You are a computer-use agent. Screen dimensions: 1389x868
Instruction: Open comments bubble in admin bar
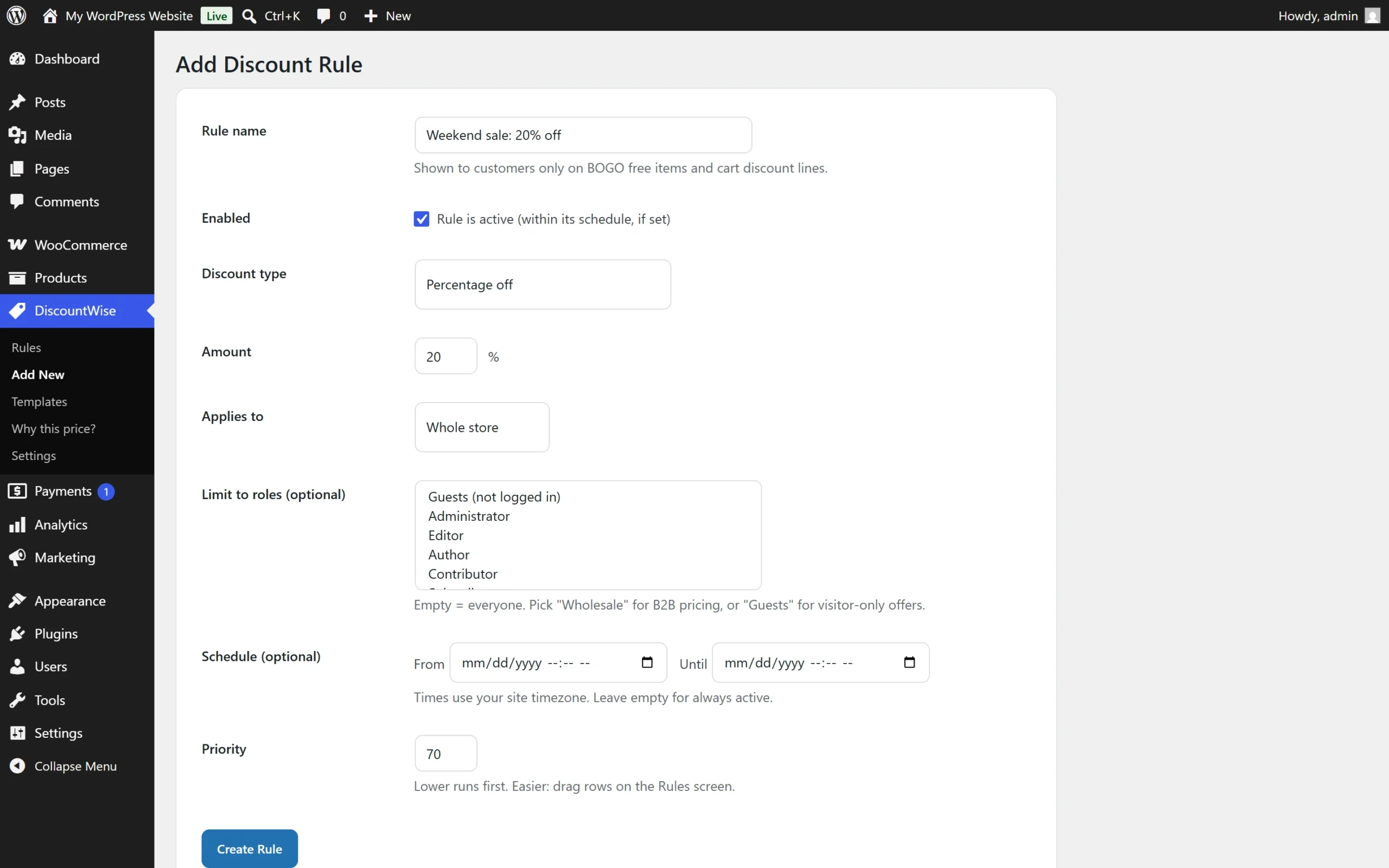point(324,16)
